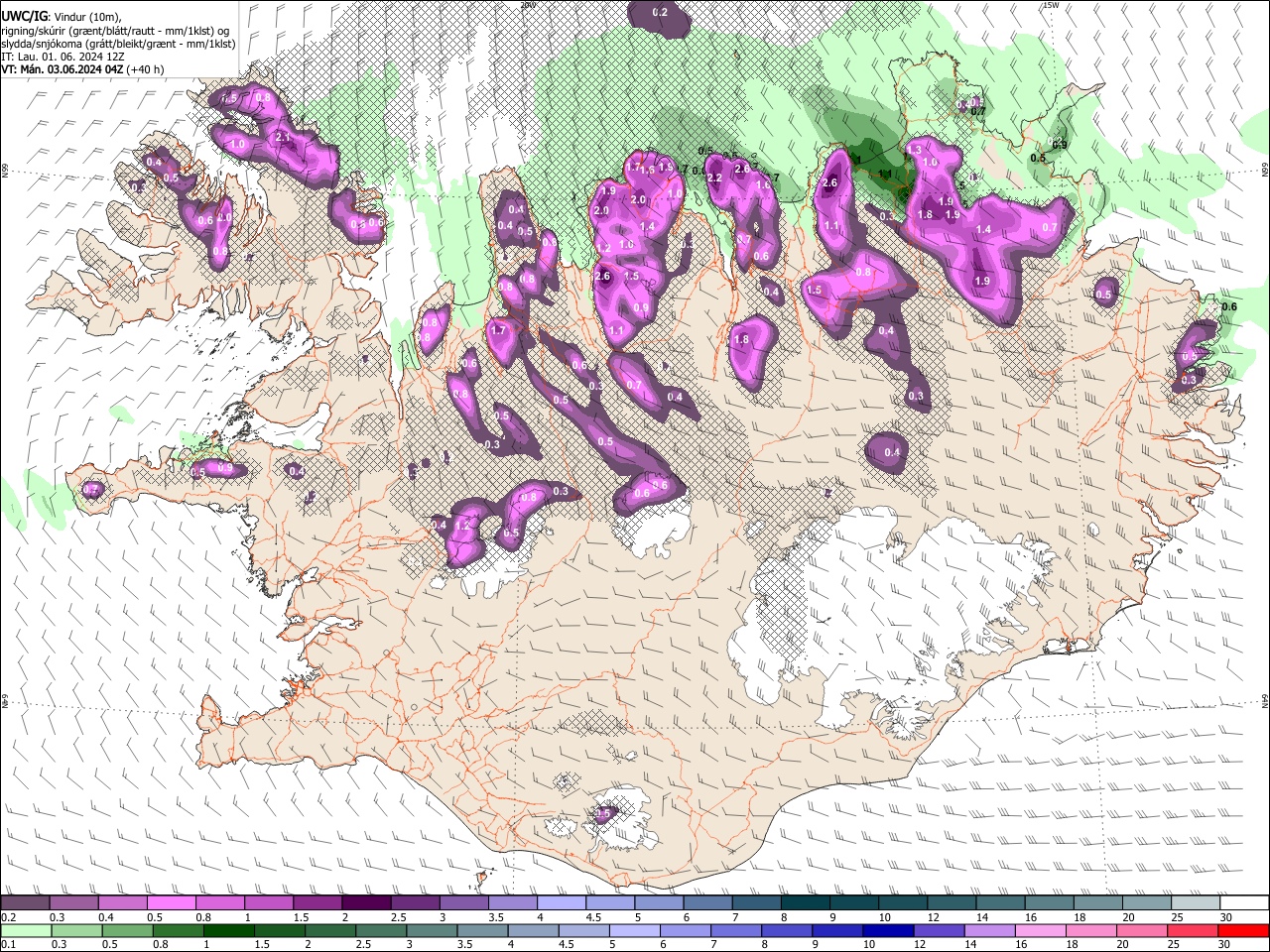Screen dimensions: 1270x952
Task: Click the IT: Lau. 01. 06. 2024 12Z text
Action: coord(63,57)
